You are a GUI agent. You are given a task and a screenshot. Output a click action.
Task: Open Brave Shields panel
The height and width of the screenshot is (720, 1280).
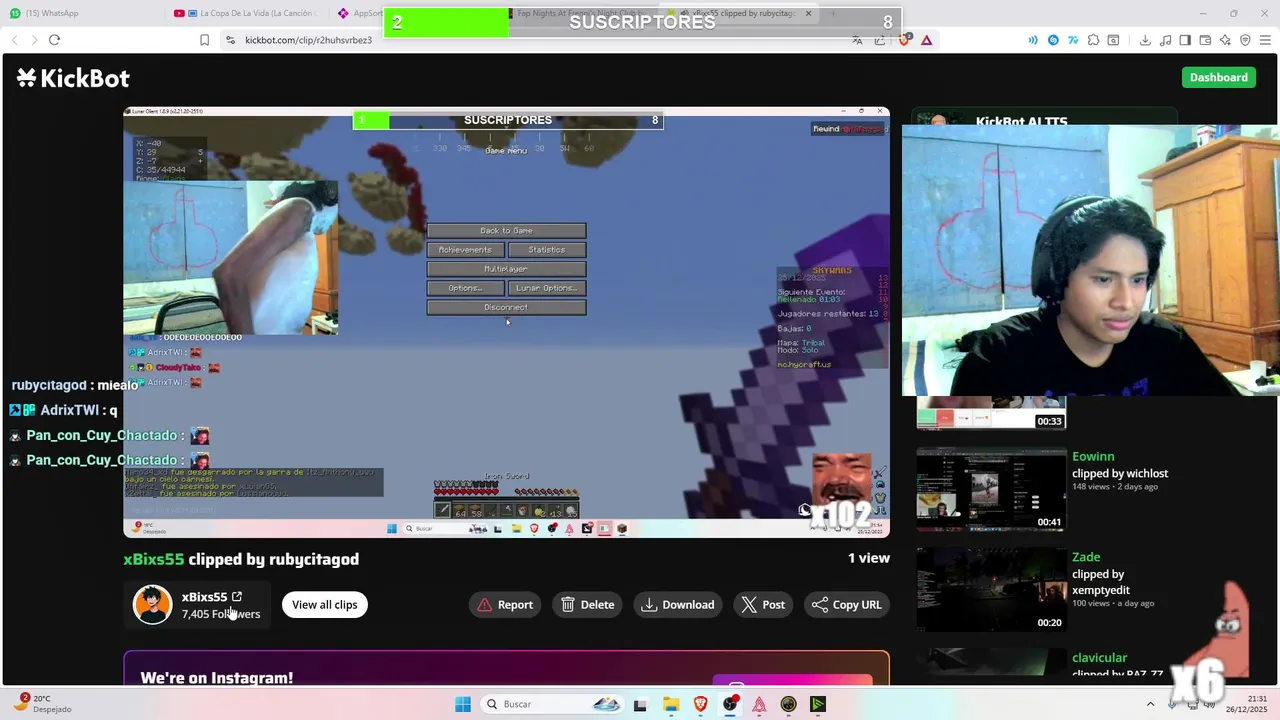(904, 40)
